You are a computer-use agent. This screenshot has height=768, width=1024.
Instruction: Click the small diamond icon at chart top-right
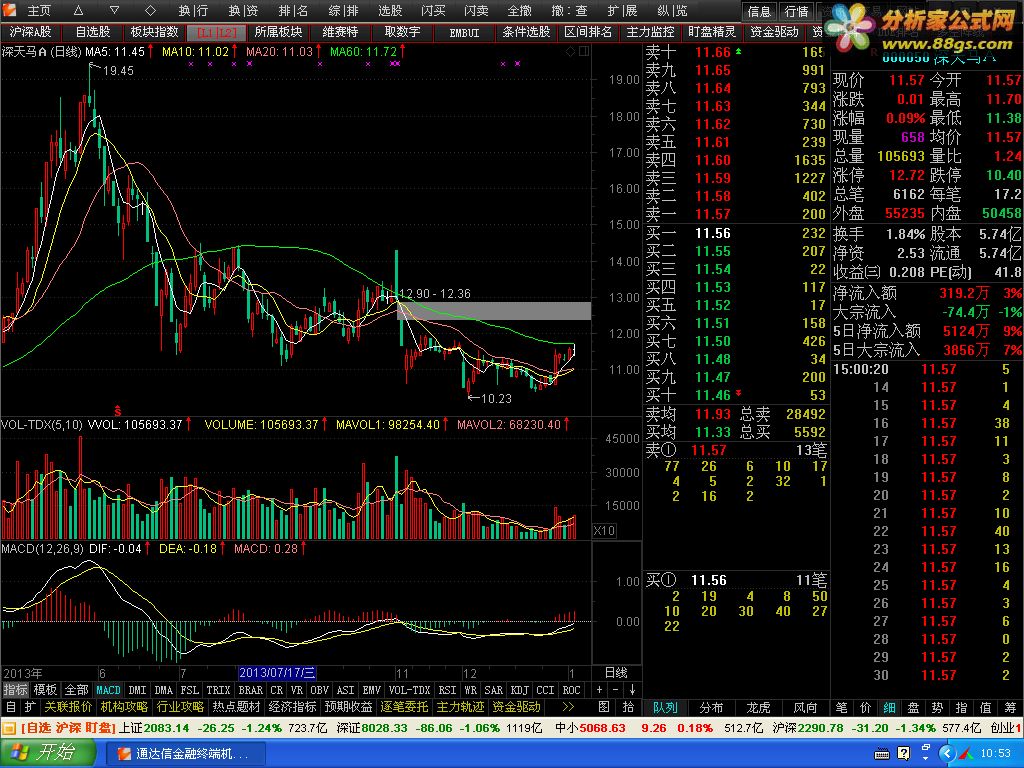coord(570,51)
